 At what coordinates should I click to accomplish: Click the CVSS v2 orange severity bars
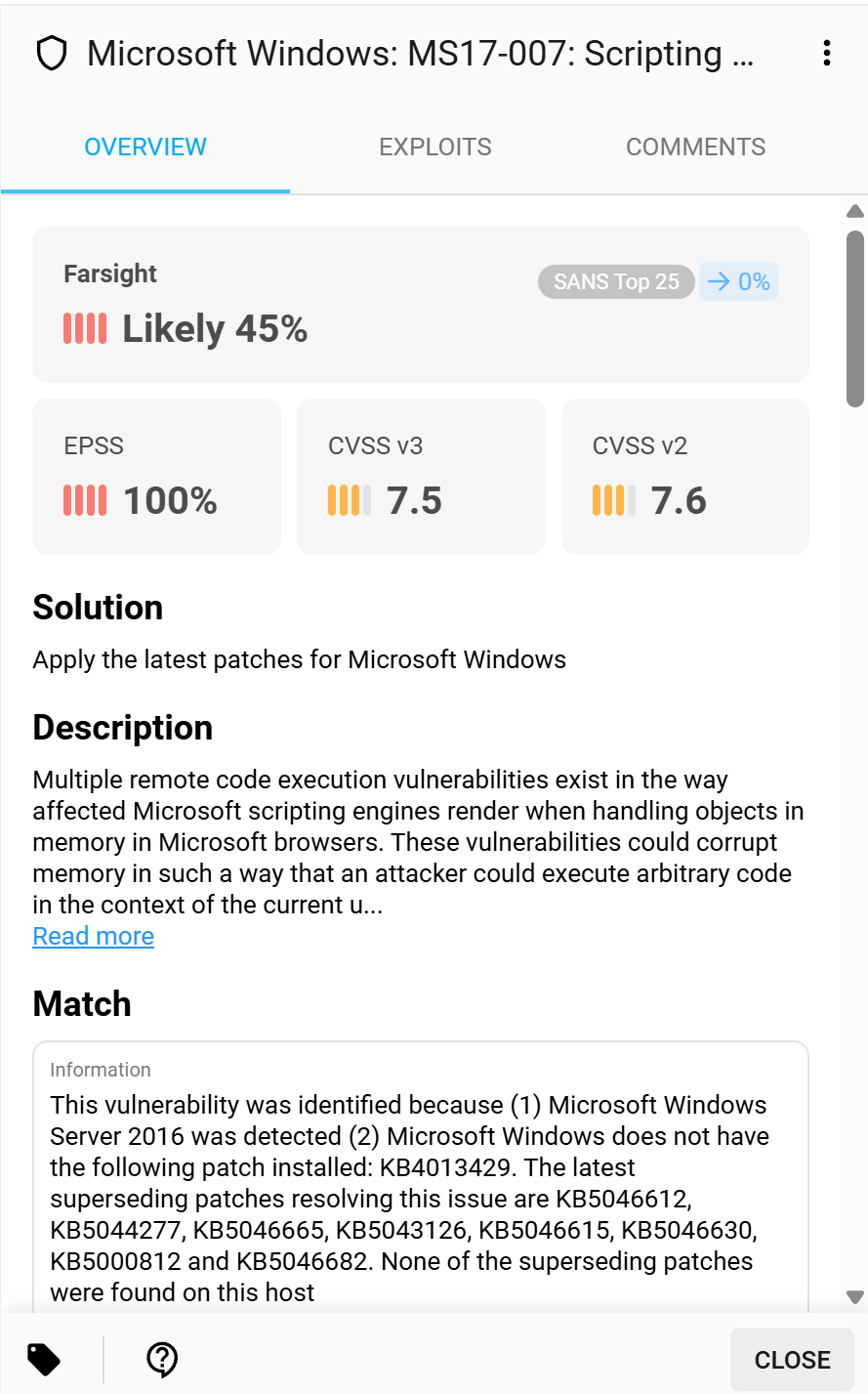pos(614,501)
